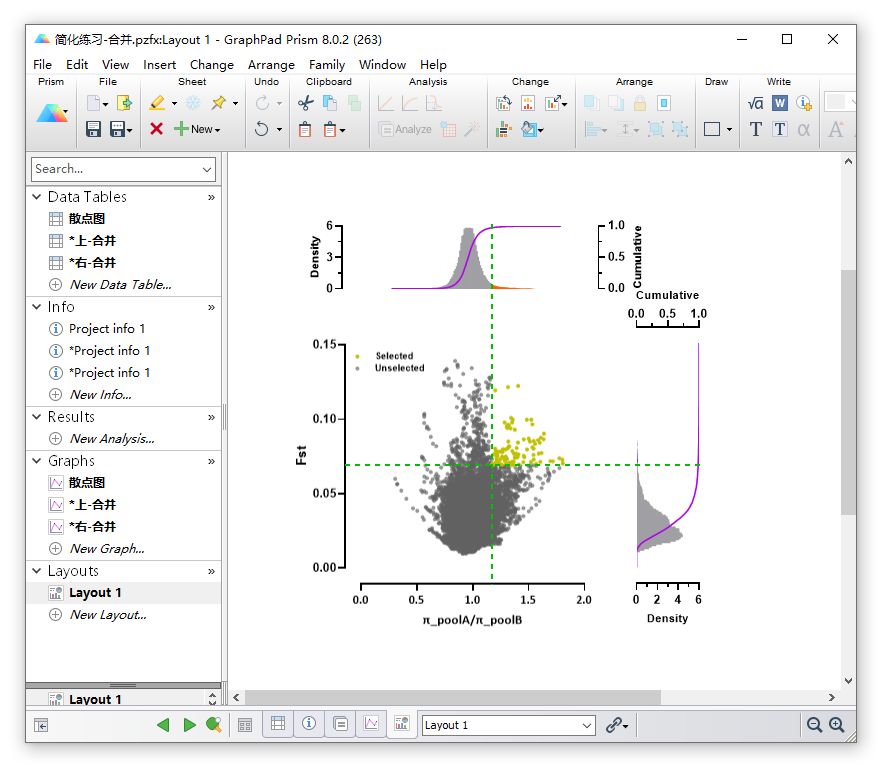Click the scissors cut icon
Screen dimensions: 882x766
pyautogui.click(x=305, y=103)
